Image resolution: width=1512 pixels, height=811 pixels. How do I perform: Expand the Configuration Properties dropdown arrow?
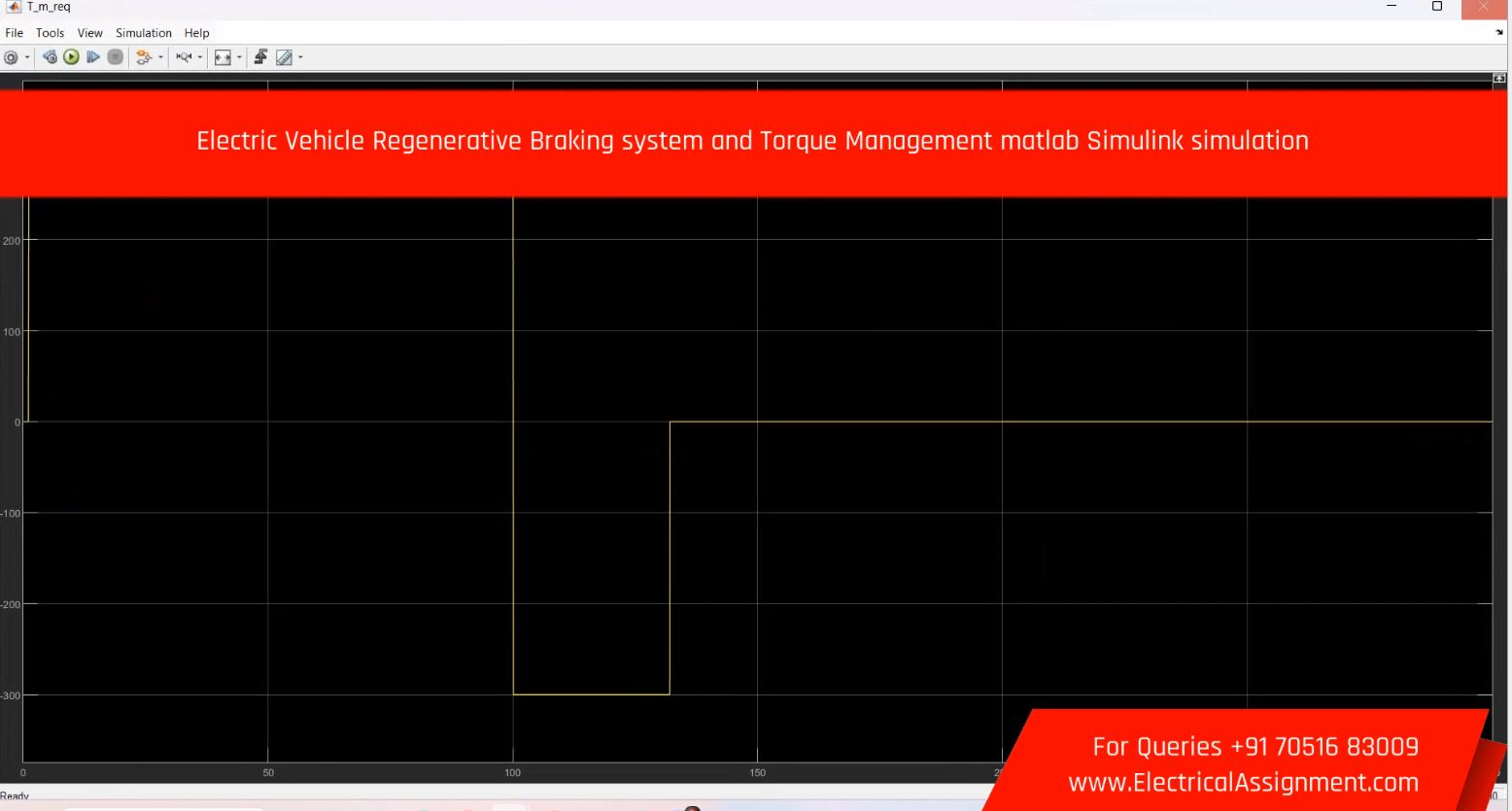[x=27, y=57]
